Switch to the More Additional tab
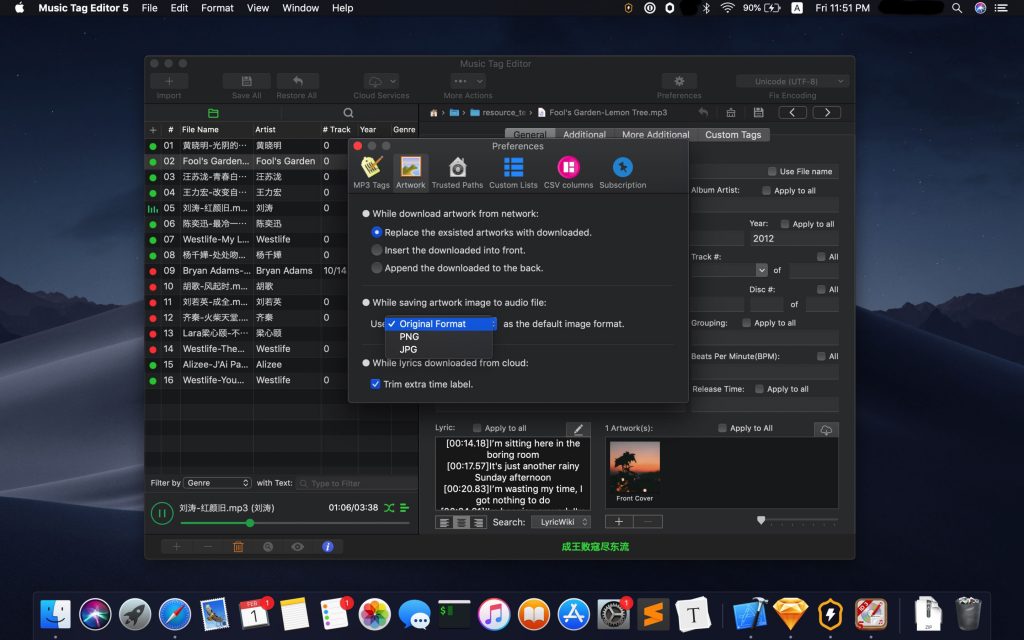The height and width of the screenshot is (640, 1024). (x=656, y=135)
